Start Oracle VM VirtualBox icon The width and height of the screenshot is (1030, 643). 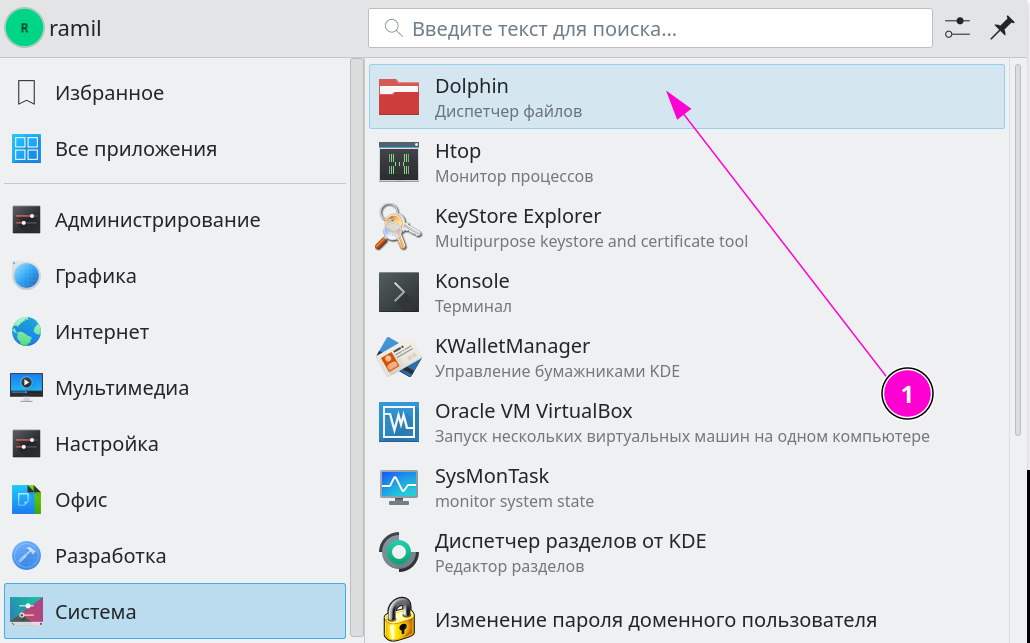399,422
